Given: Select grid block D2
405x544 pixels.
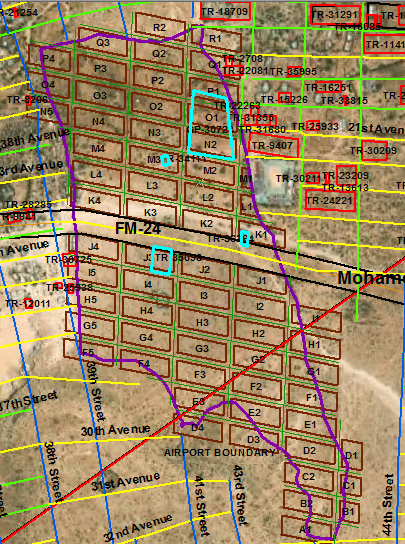Looking at the screenshot, I should tap(310, 450).
